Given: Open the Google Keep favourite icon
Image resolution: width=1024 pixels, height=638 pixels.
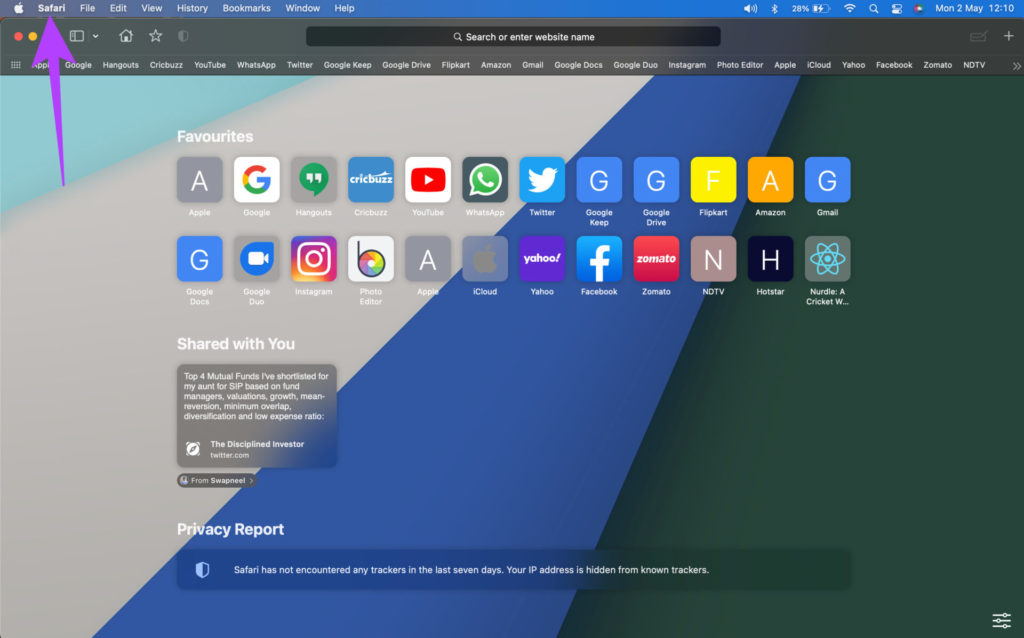Looking at the screenshot, I should pyautogui.click(x=599, y=180).
